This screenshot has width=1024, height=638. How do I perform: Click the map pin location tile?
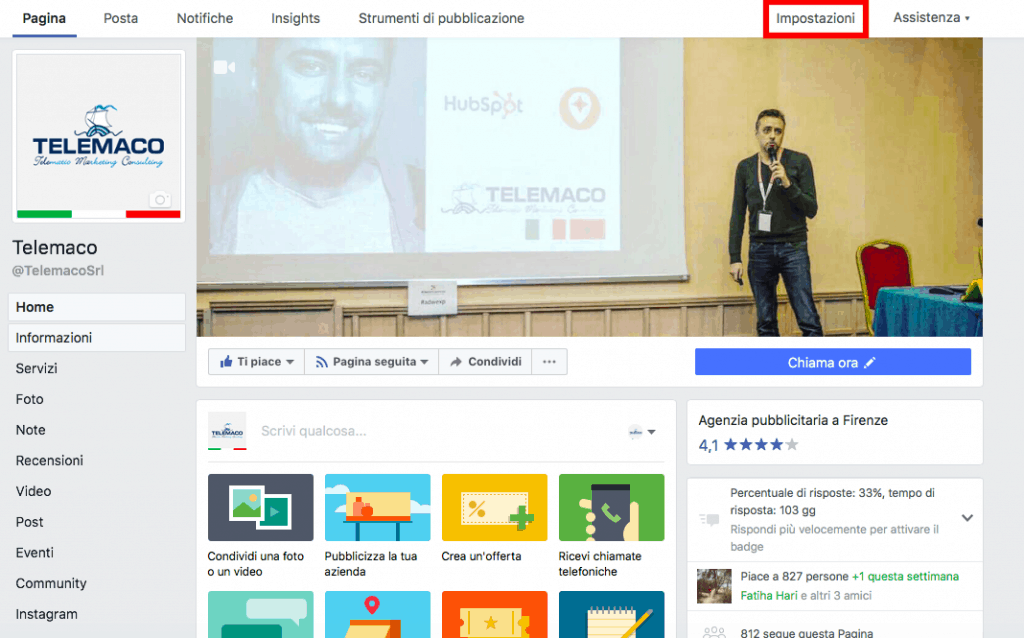tap(377, 614)
